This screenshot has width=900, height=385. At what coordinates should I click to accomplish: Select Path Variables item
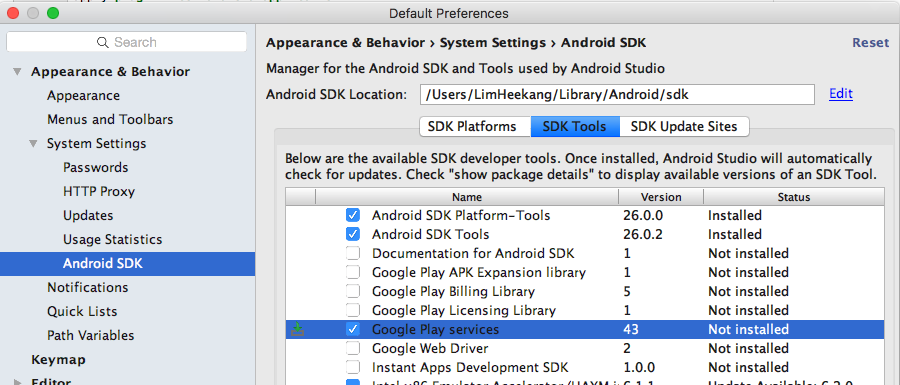pyautogui.click(x=91, y=336)
